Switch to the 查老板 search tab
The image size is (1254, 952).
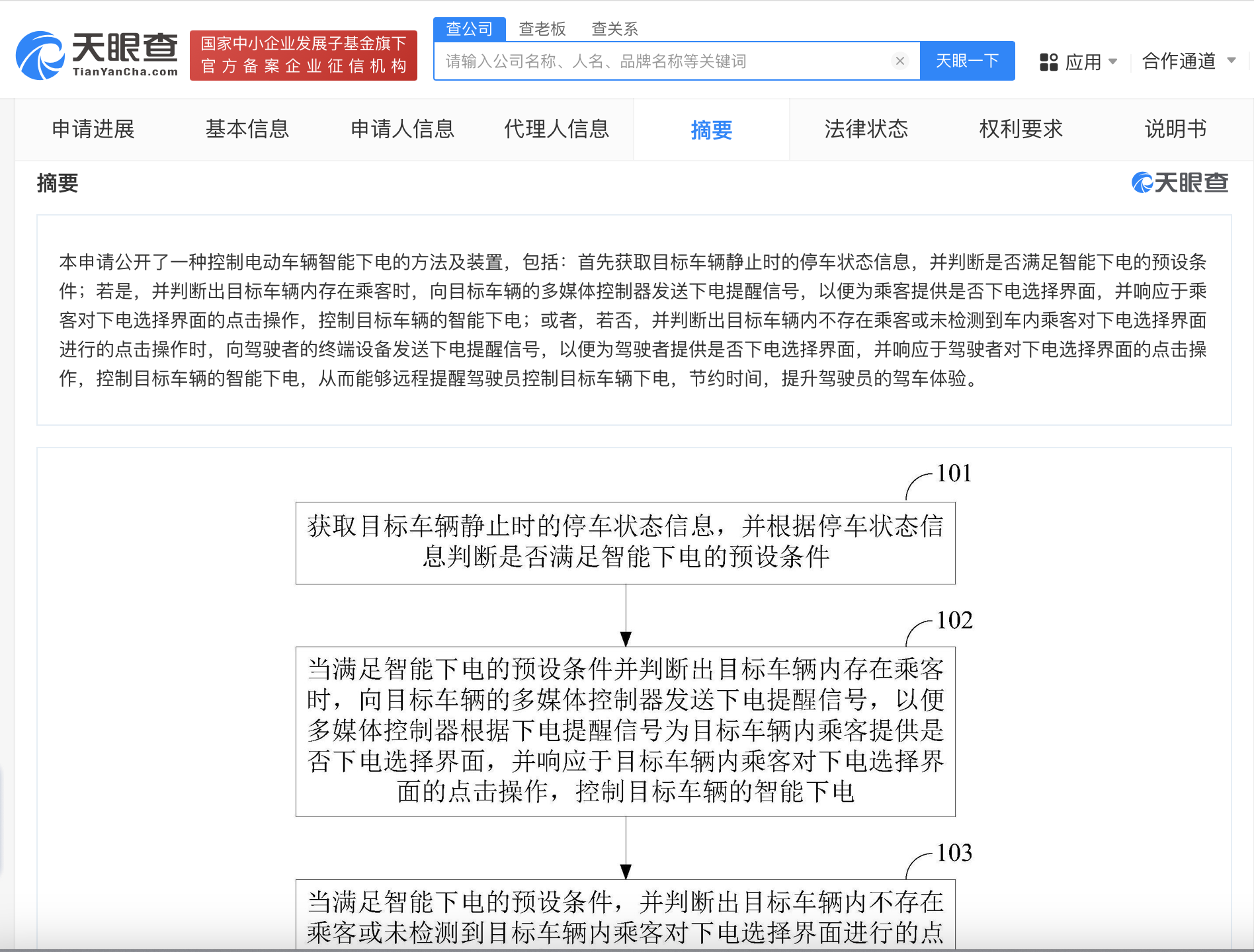click(542, 29)
